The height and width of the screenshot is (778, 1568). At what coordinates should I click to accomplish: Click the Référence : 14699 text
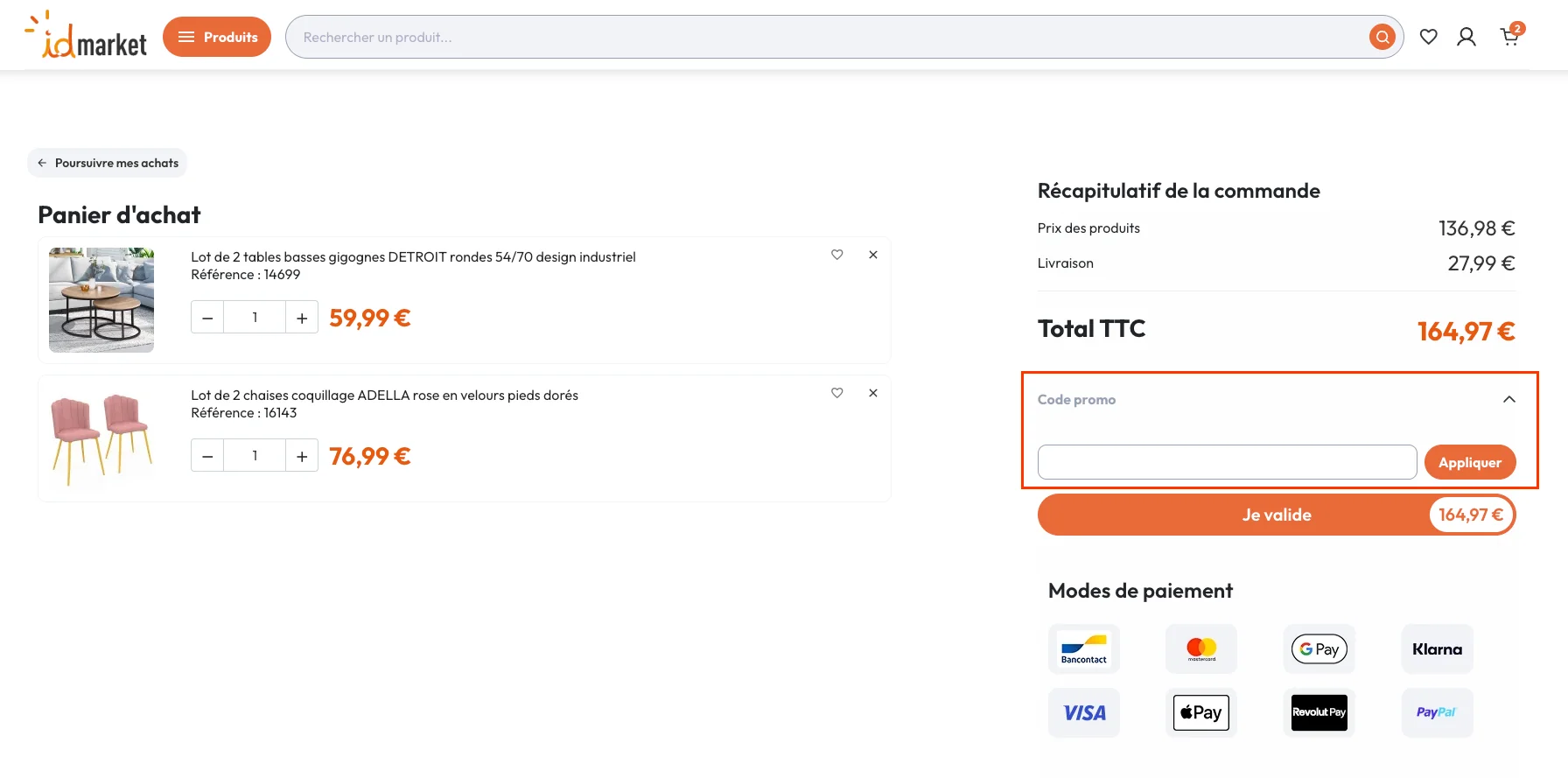click(246, 274)
